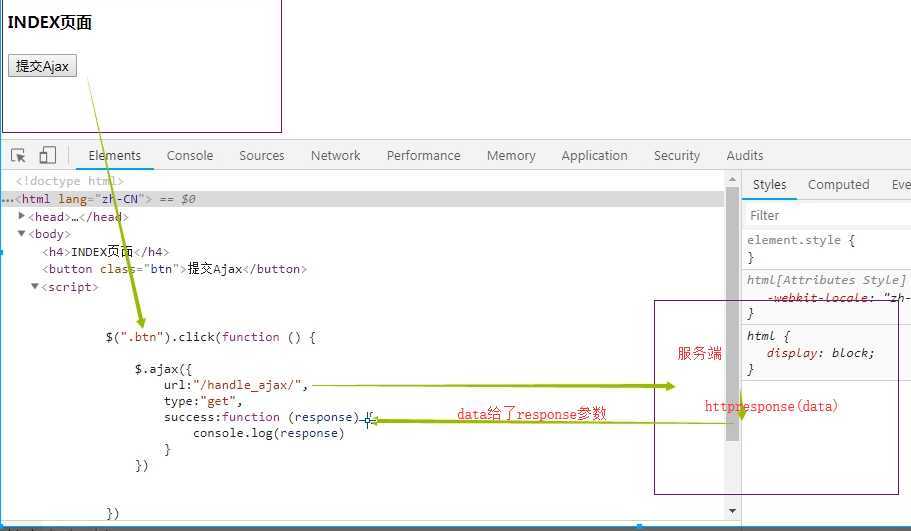Select the doctype html line
This screenshot has width=911, height=531.
coord(70,181)
